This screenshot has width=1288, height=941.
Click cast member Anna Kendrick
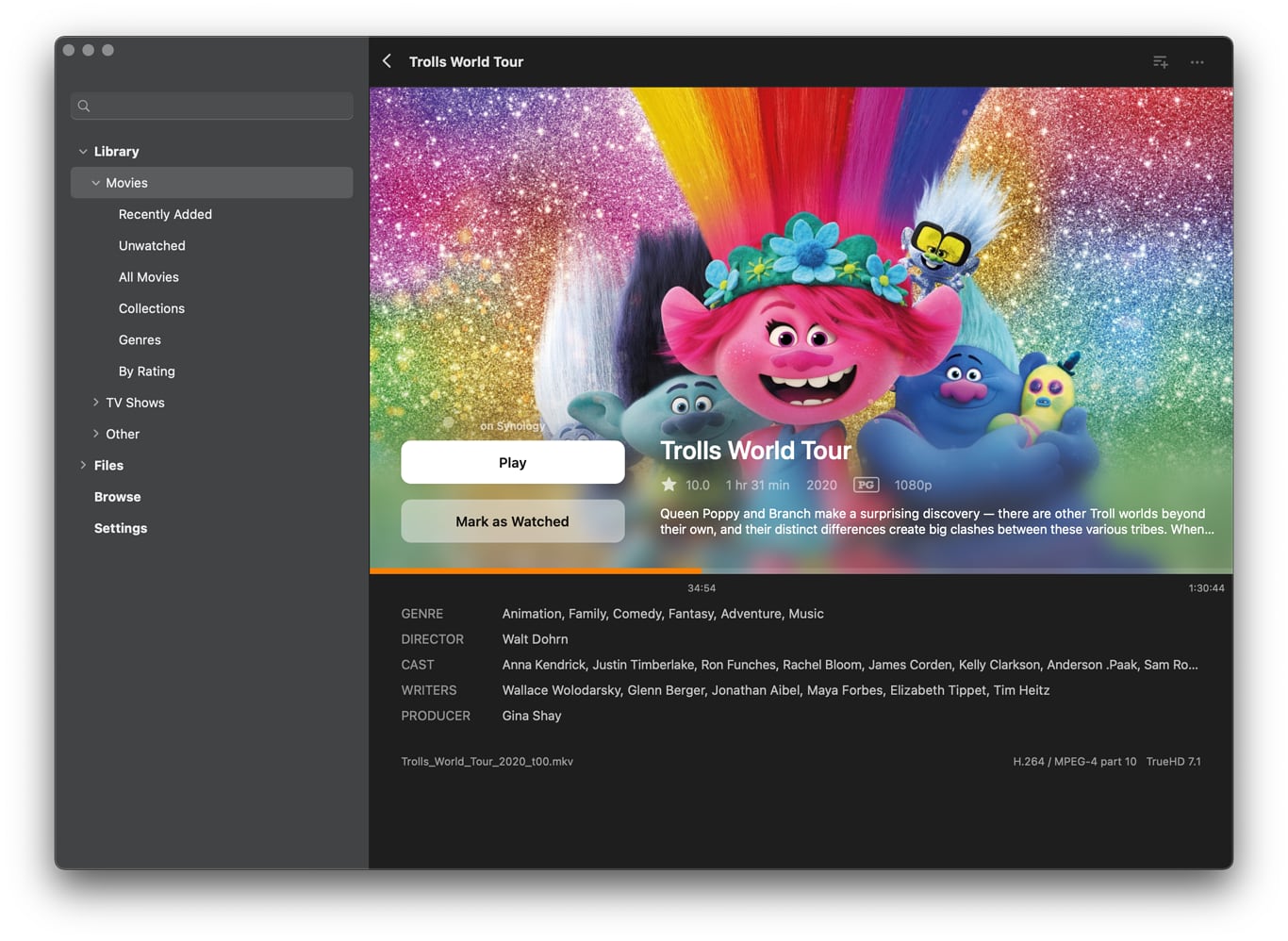tap(544, 665)
